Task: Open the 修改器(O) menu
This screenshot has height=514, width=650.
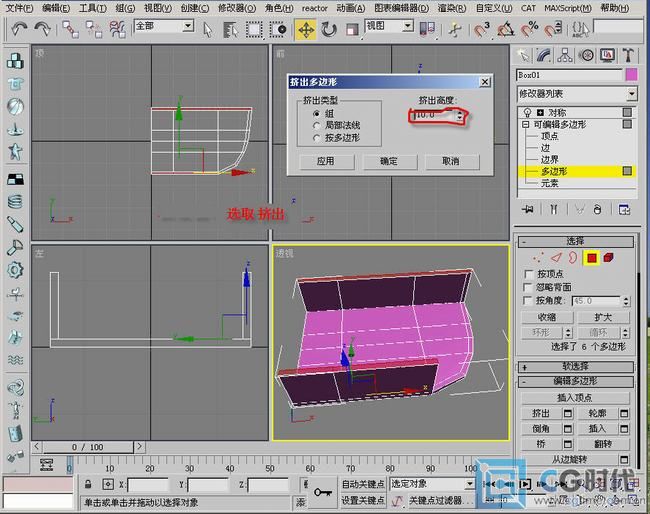Action: 237,8
